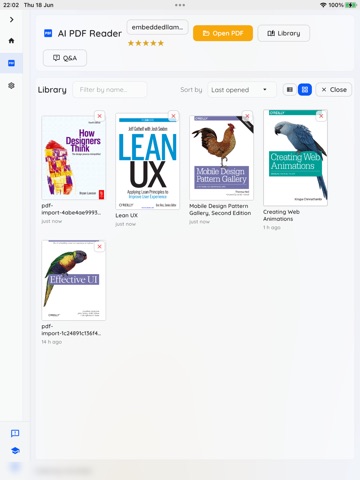This screenshot has height=480, width=360.
Task: Click the five-star rating
Action: pyautogui.click(x=146, y=43)
